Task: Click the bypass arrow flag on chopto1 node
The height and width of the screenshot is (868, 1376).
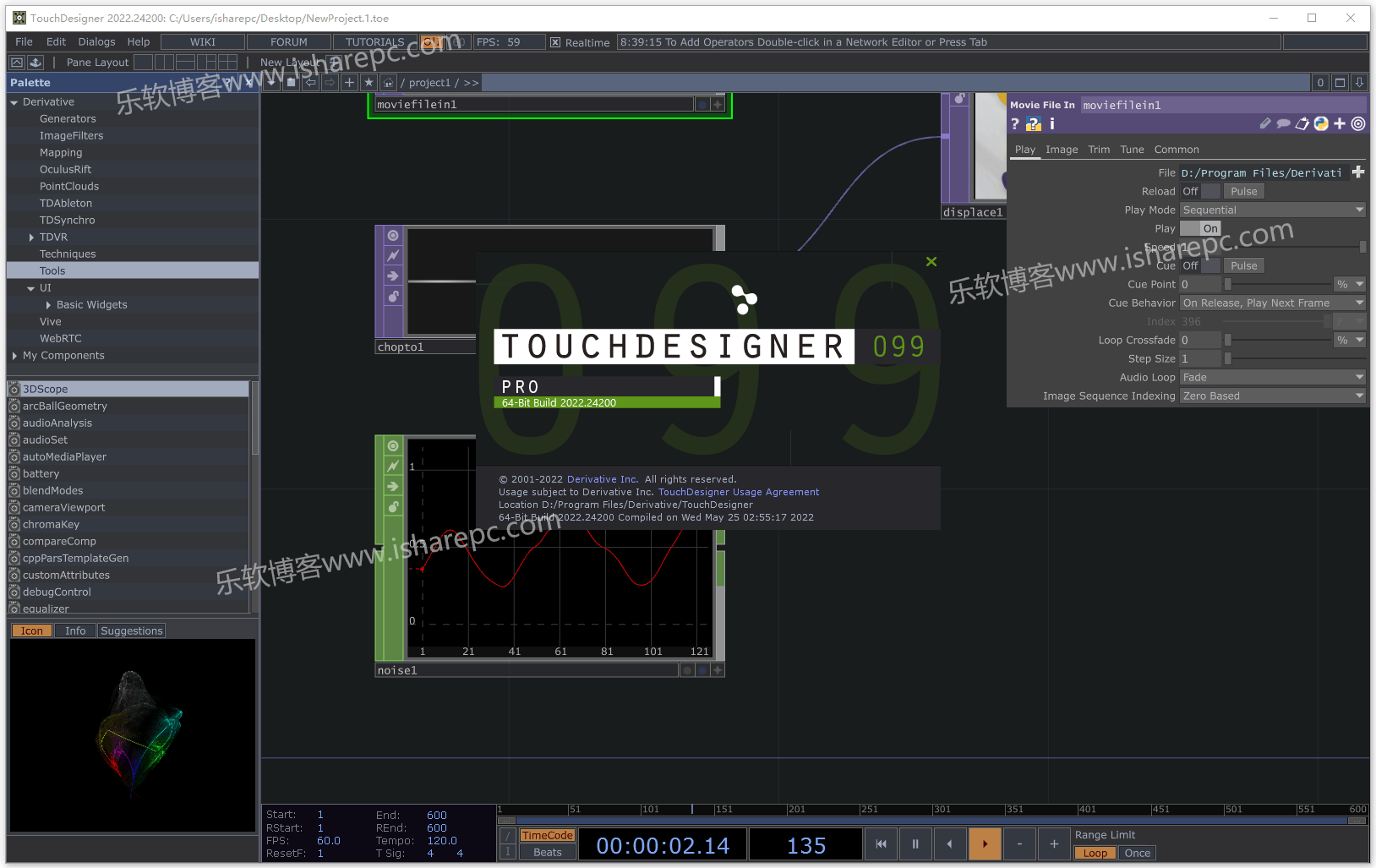Action: point(393,276)
